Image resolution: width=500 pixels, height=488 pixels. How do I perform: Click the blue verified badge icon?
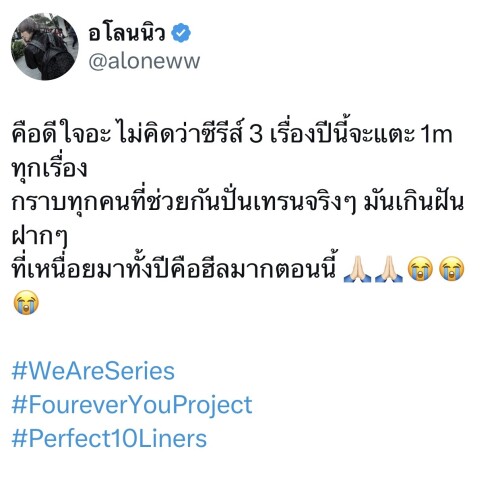[x=181, y=33]
